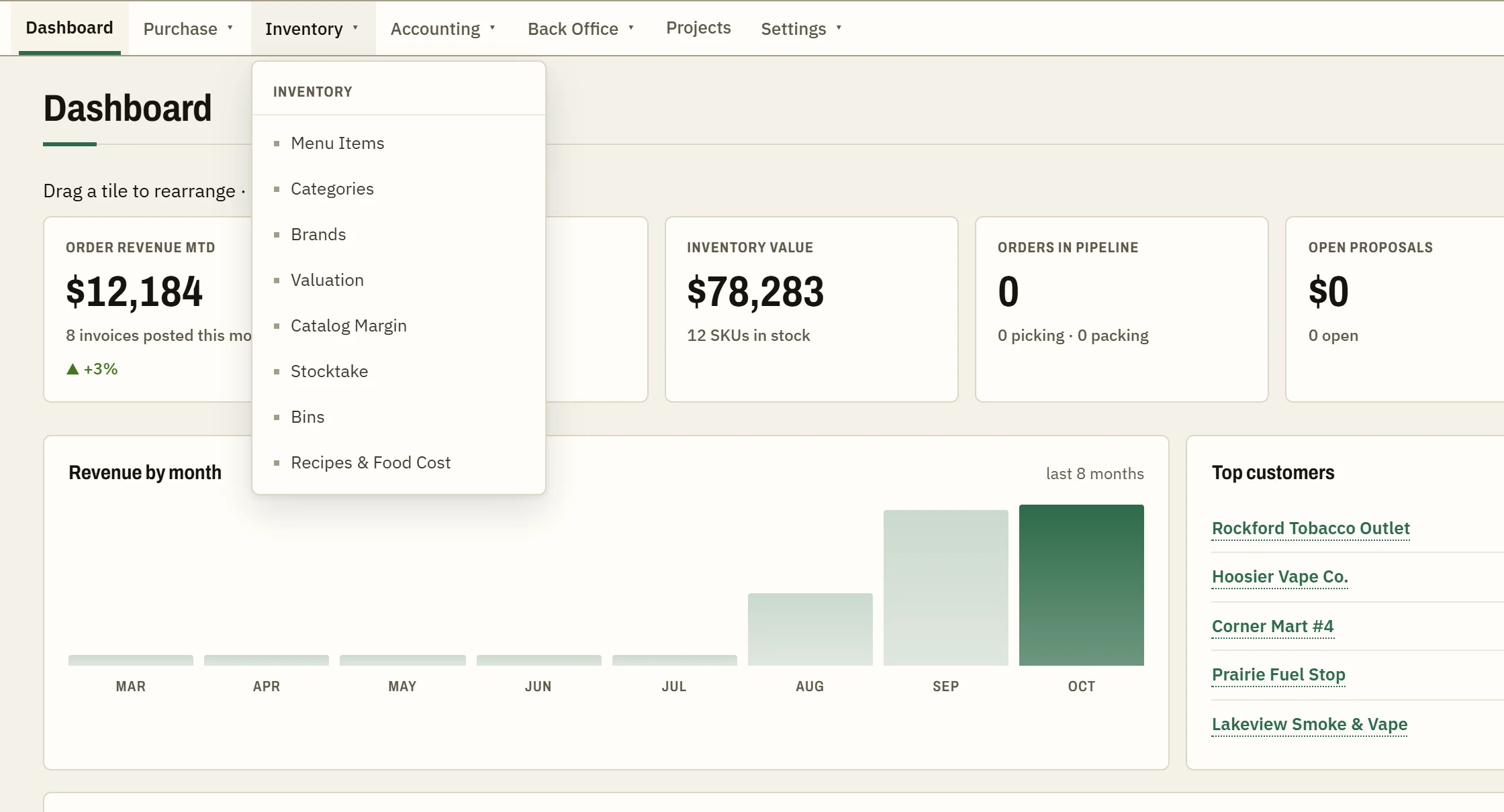Go to Stocktake from the menu
Image resolution: width=1504 pixels, height=812 pixels.
pos(399,371)
